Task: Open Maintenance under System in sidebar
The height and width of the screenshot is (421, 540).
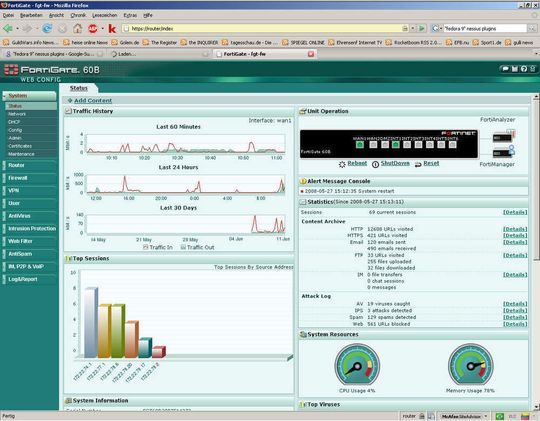Action: pyautogui.click(x=21, y=154)
